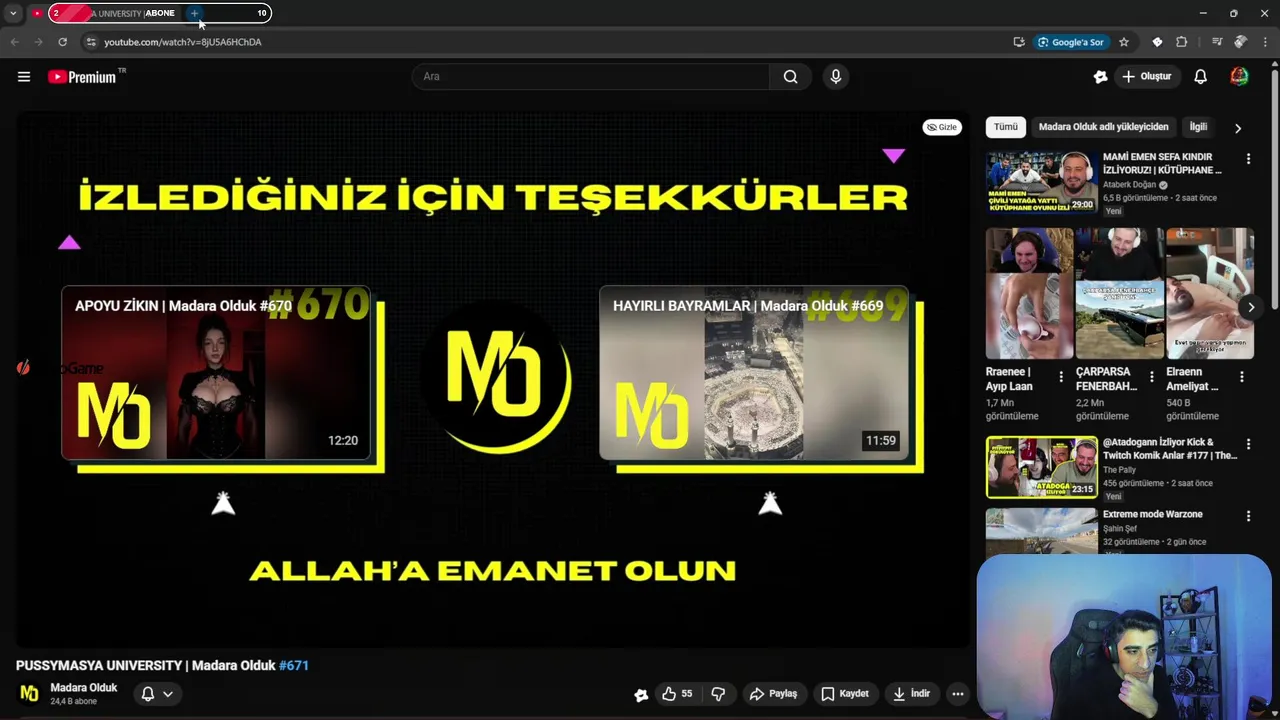Image resolution: width=1280 pixels, height=720 pixels.
Task: Open more actions for the video
Action: (x=958, y=694)
